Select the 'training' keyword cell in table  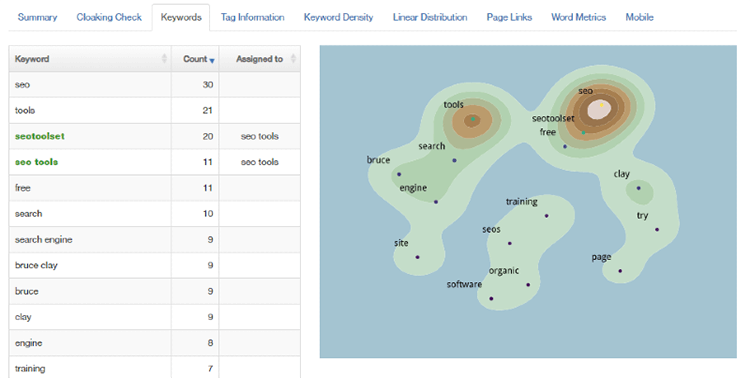pos(90,368)
